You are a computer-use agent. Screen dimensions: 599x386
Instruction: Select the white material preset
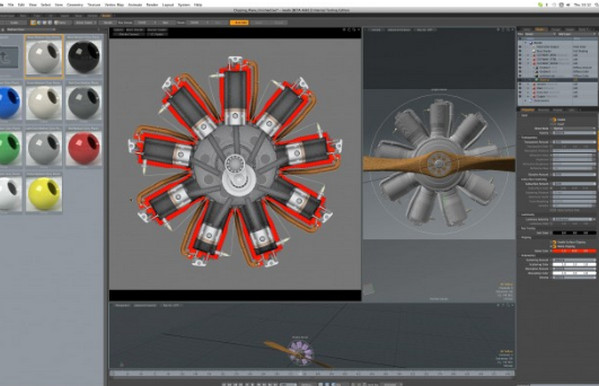pos(9,194)
